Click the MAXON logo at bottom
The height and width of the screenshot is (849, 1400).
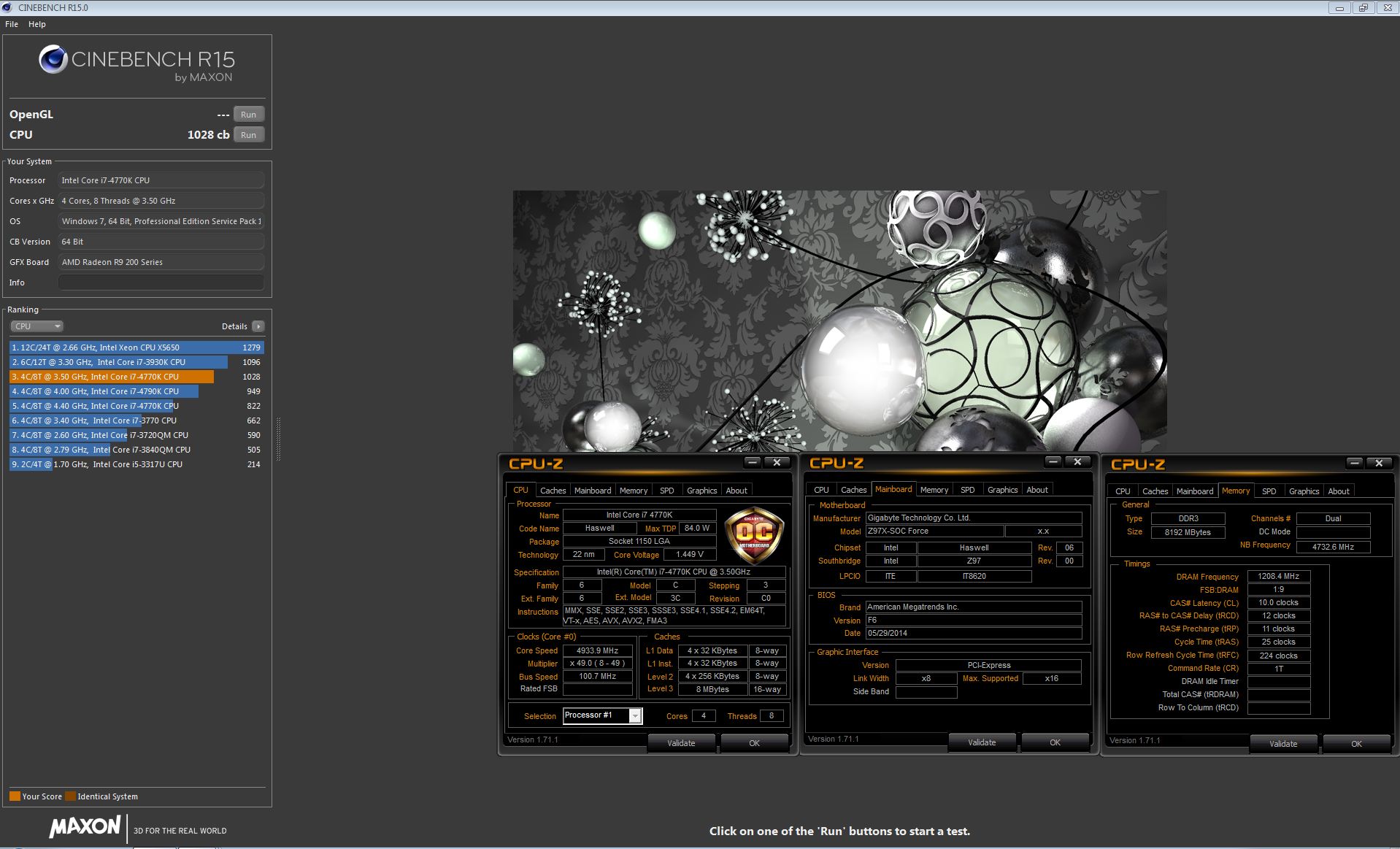(85, 826)
